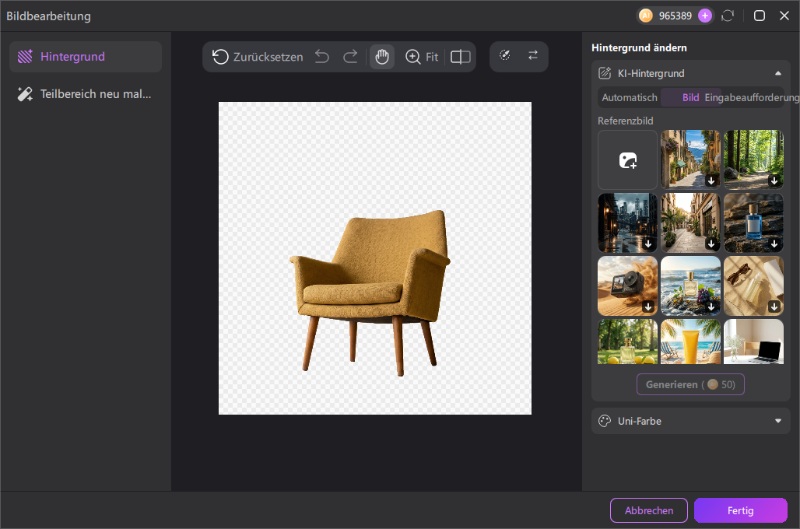800x529 pixels.
Task: Choose the rainy night city thumbnail
Action: (x=628, y=223)
